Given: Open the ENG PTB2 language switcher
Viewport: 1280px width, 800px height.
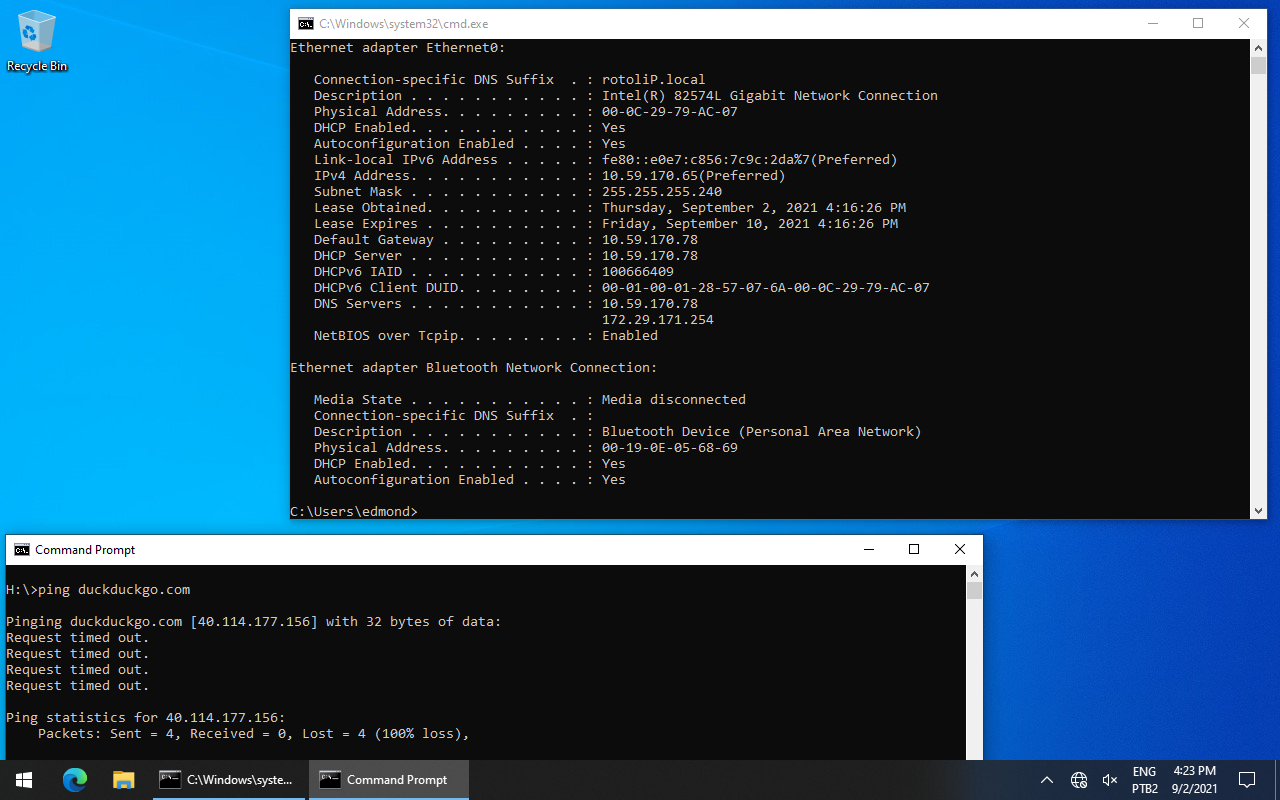Looking at the screenshot, I should coord(1144,779).
